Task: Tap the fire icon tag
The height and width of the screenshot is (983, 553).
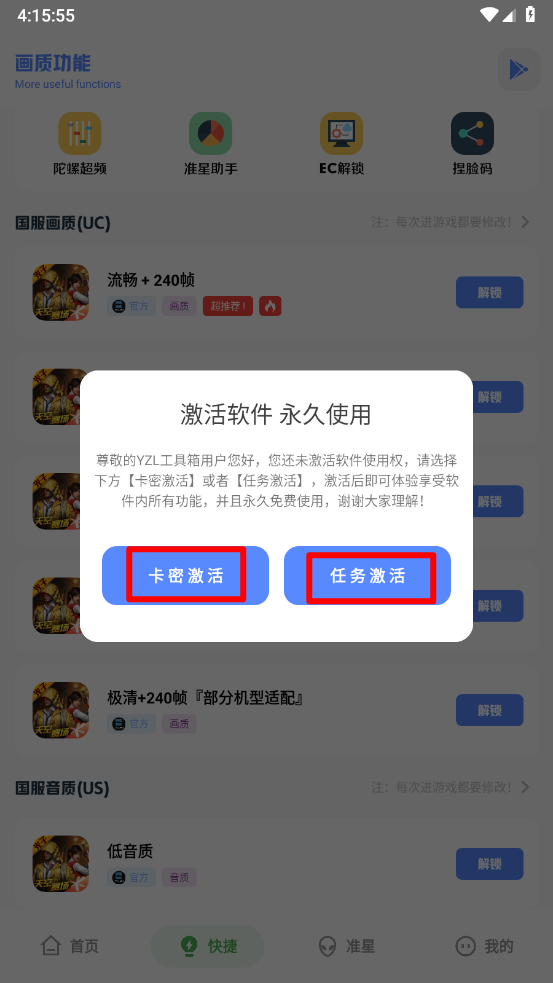Action: (270, 306)
